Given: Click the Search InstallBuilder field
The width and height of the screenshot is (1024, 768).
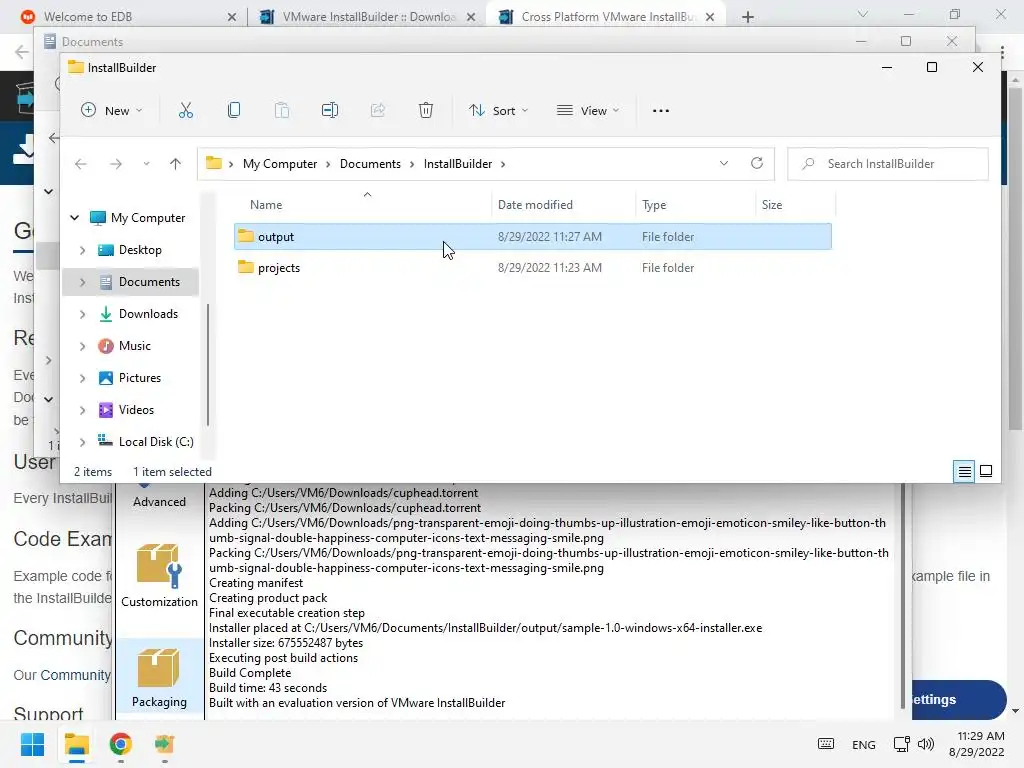Looking at the screenshot, I should tap(888, 164).
